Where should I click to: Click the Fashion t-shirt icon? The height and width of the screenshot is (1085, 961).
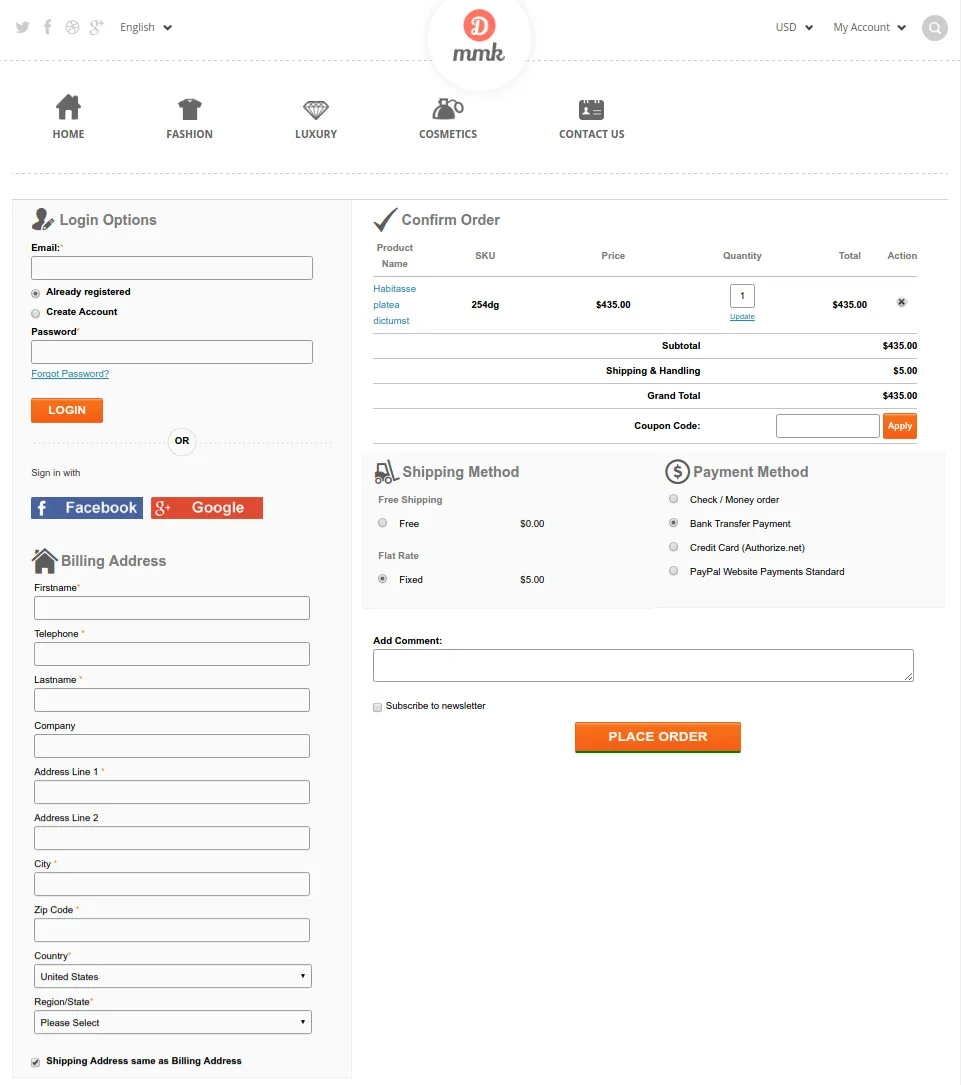[x=190, y=109]
